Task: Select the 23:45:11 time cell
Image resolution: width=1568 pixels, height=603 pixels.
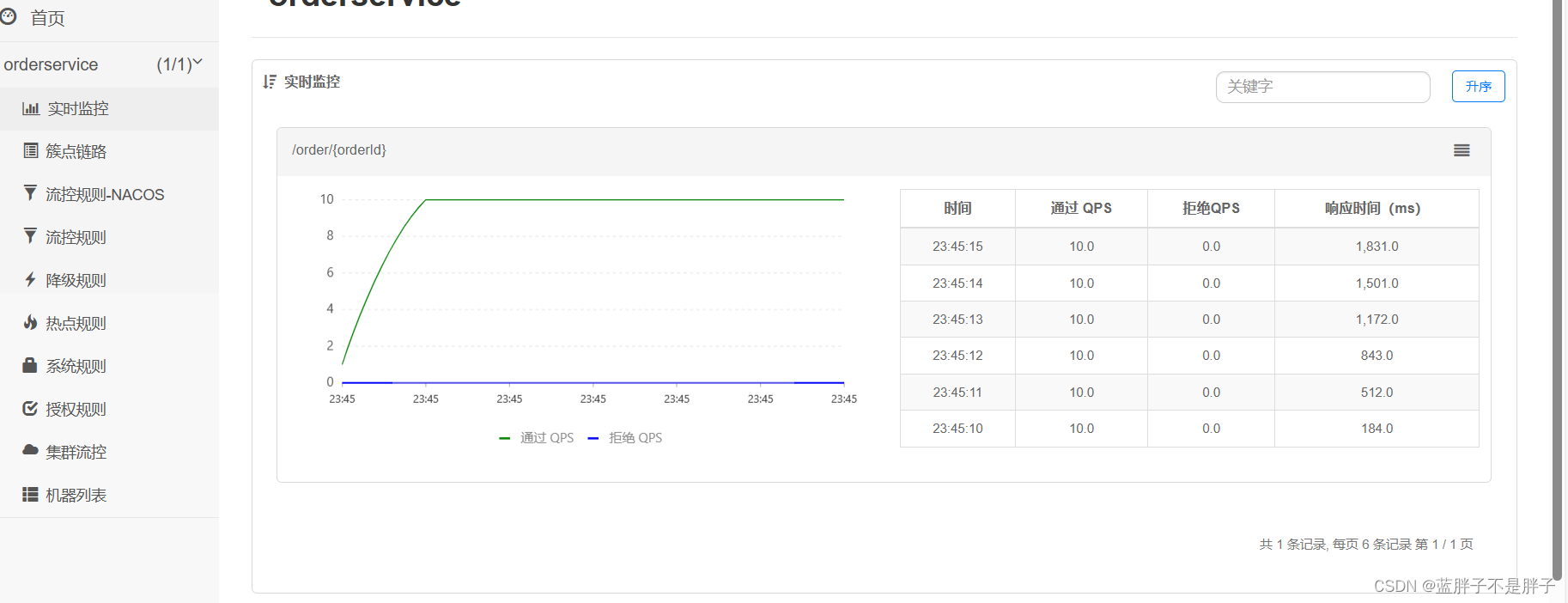Action: [x=957, y=393]
